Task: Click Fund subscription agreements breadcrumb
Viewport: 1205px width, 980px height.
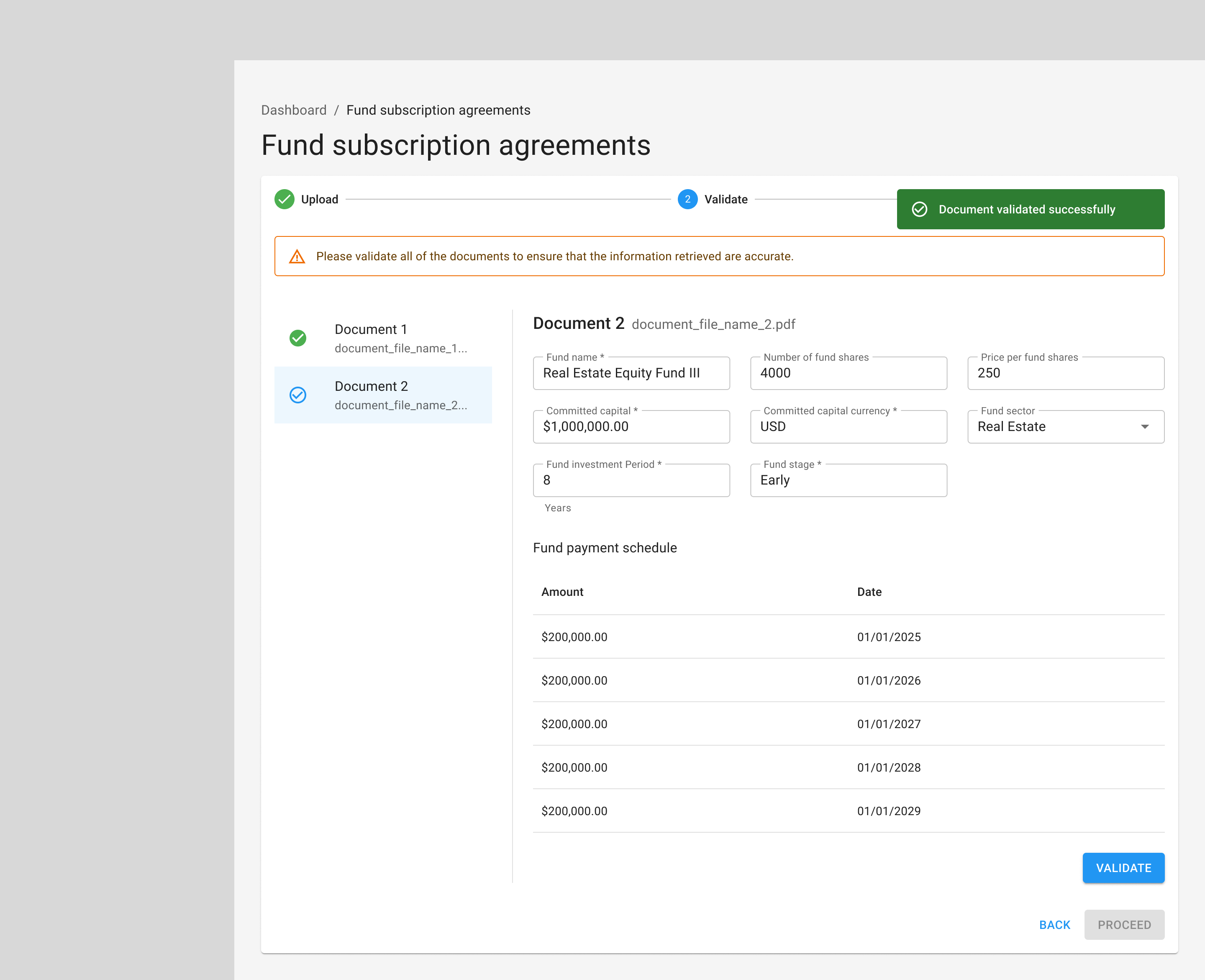Action: [438, 110]
